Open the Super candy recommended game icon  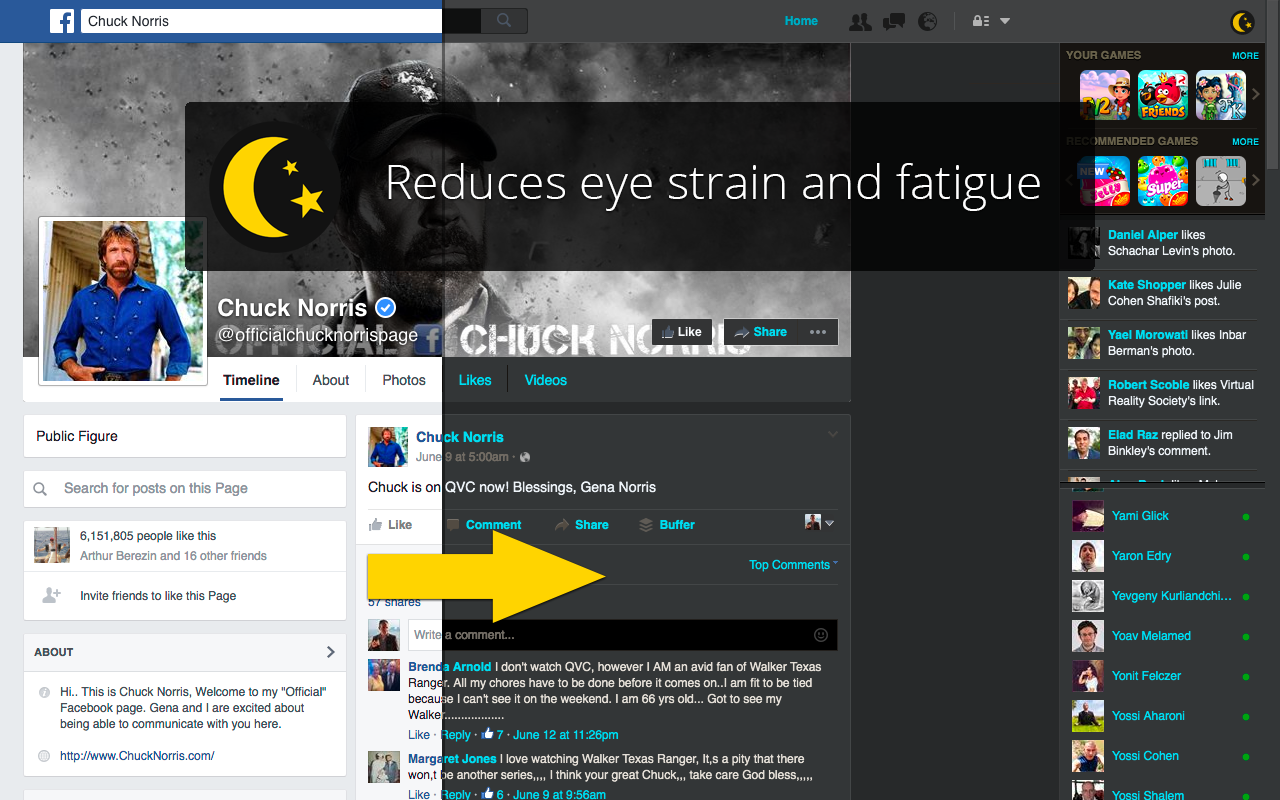(1163, 181)
